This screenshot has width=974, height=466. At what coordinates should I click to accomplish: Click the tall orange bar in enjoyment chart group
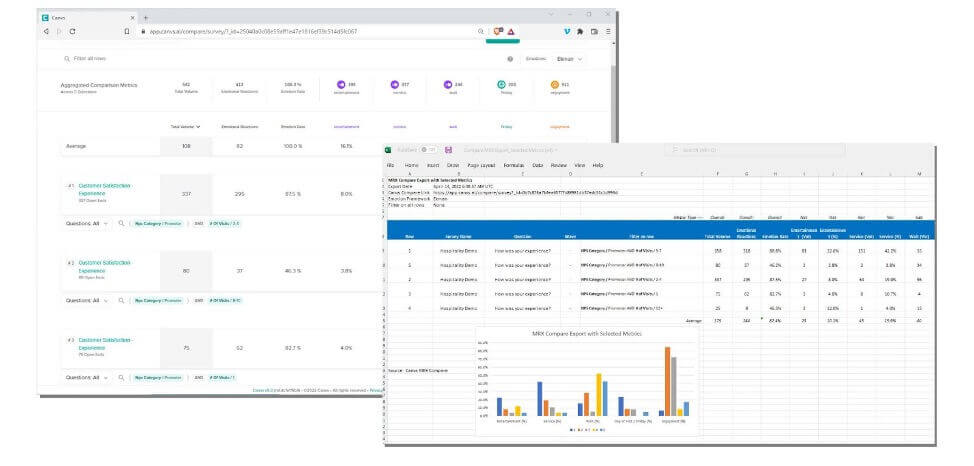668,381
